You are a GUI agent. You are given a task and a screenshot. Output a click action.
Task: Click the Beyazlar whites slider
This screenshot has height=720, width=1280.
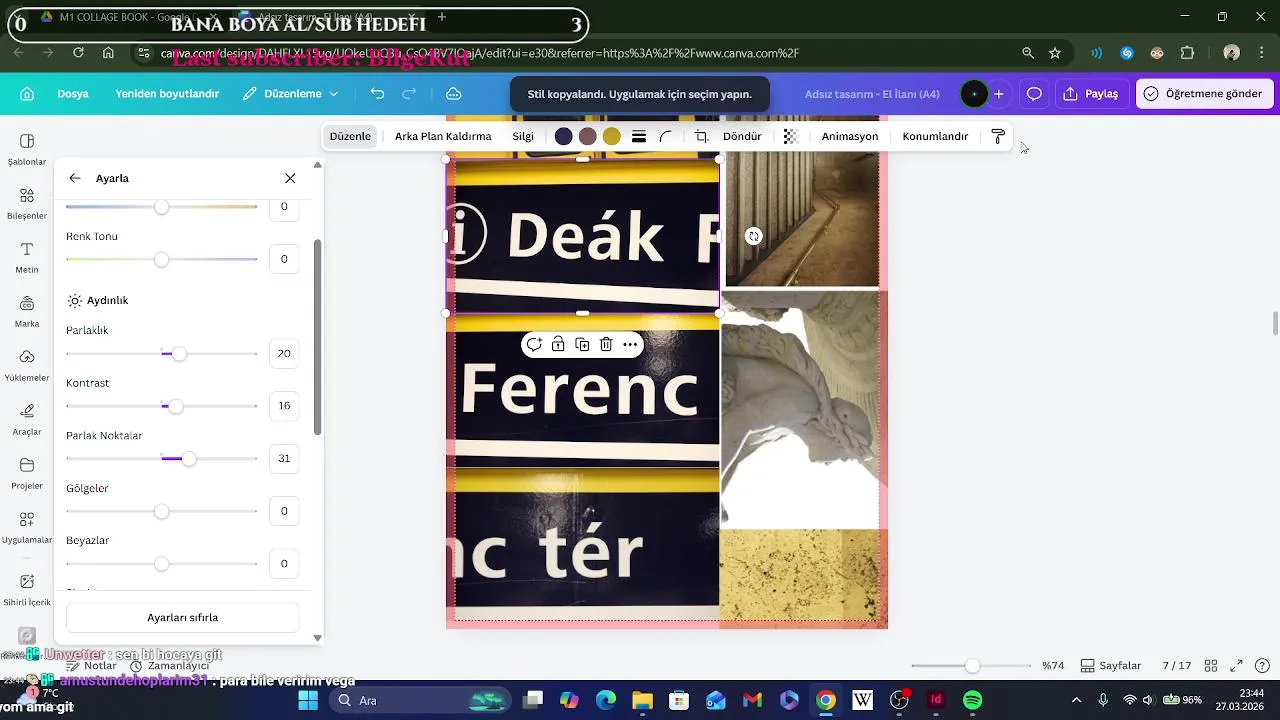161,564
